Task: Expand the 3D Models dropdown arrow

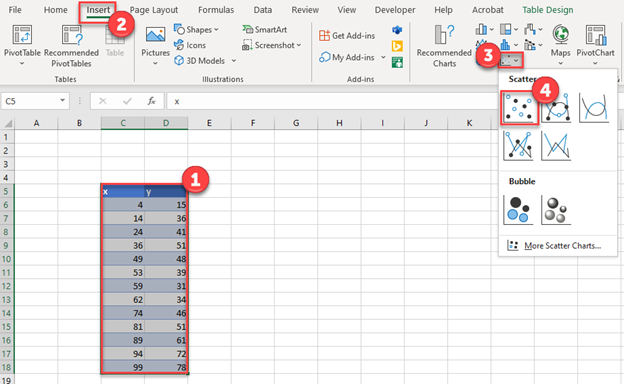Action: tap(234, 60)
